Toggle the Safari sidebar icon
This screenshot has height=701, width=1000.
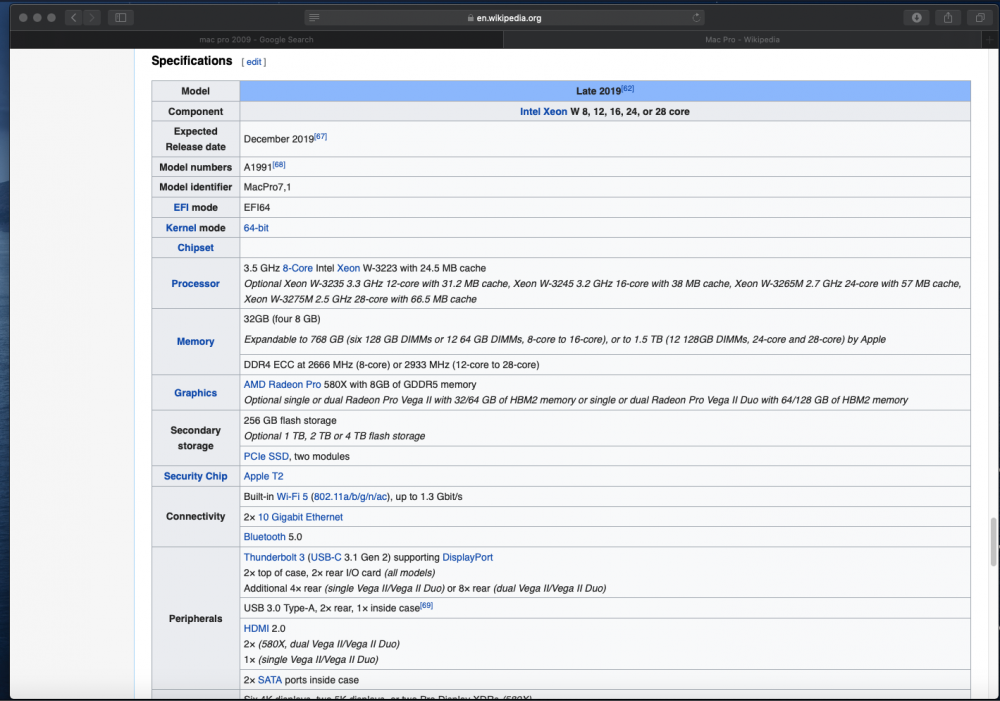(x=121, y=18)
